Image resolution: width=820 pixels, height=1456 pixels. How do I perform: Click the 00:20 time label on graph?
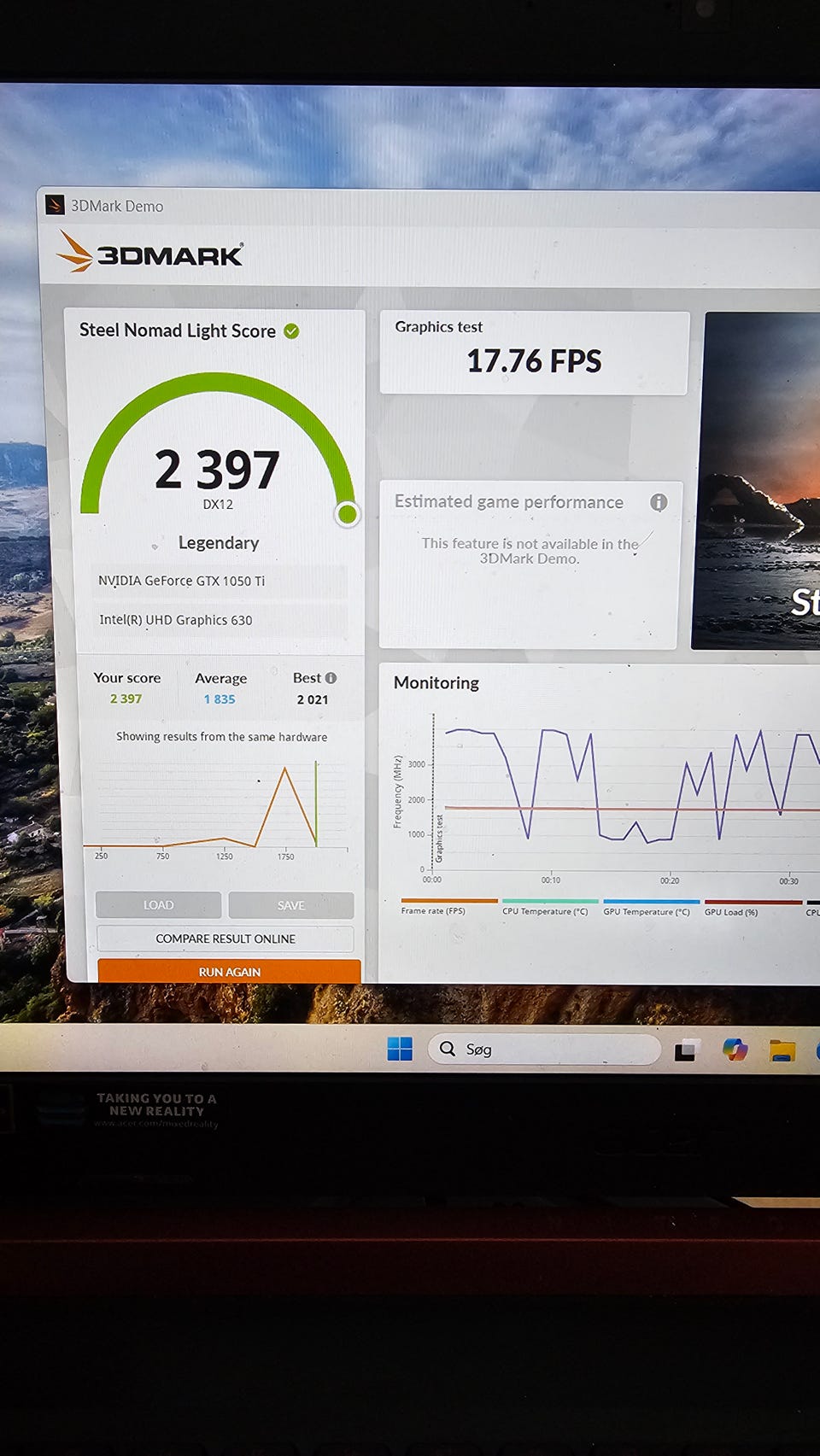[670, 880]
